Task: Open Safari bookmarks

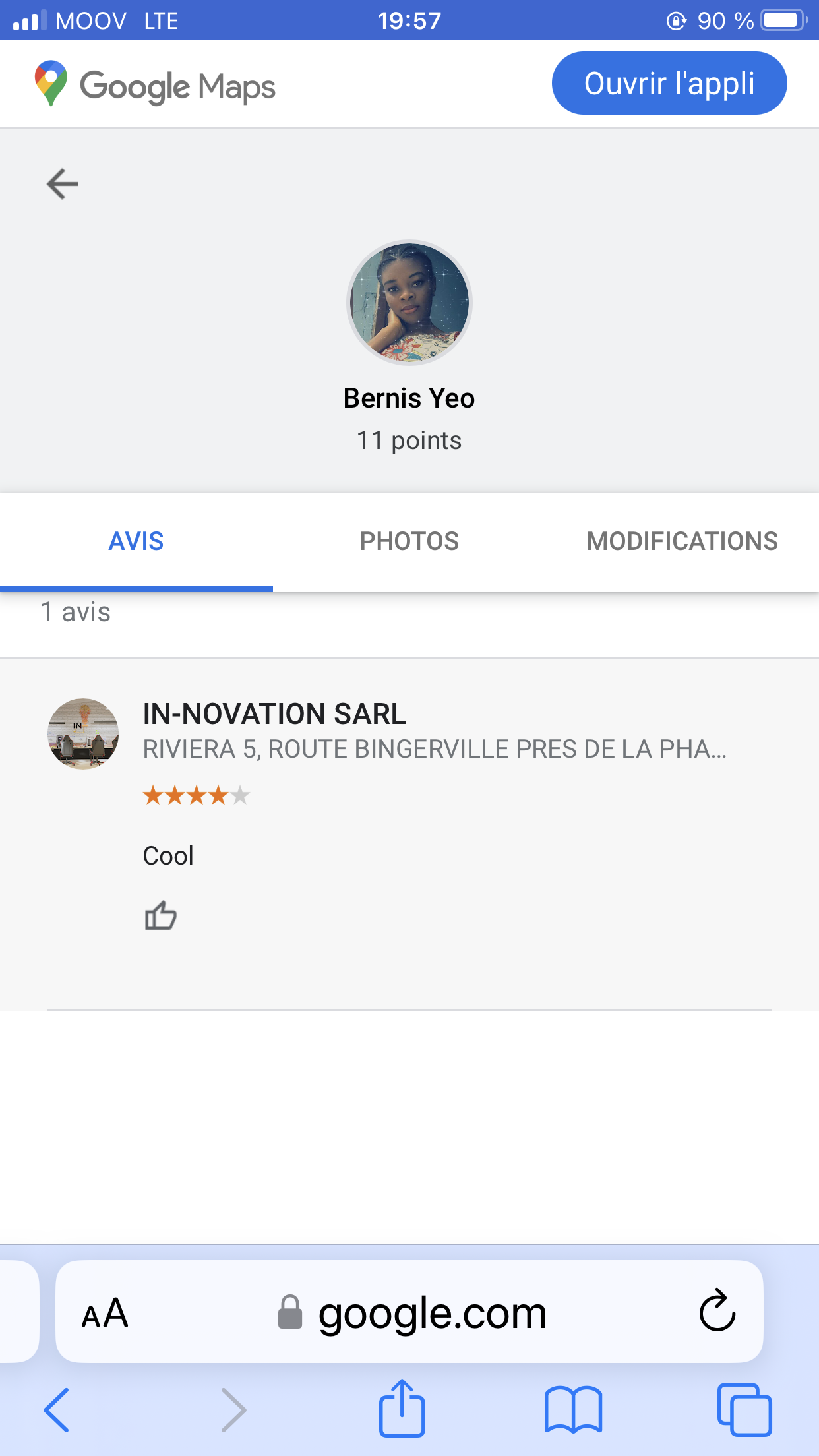Action: pos(573,1410)
